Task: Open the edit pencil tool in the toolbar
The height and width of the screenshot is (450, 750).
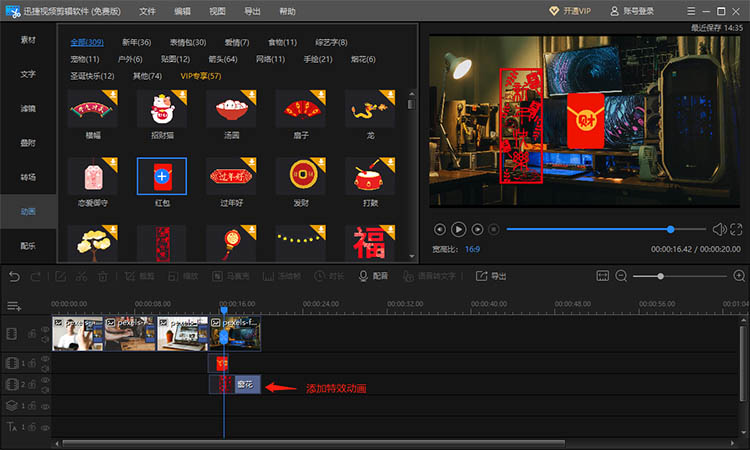Action: click(61, 276)
